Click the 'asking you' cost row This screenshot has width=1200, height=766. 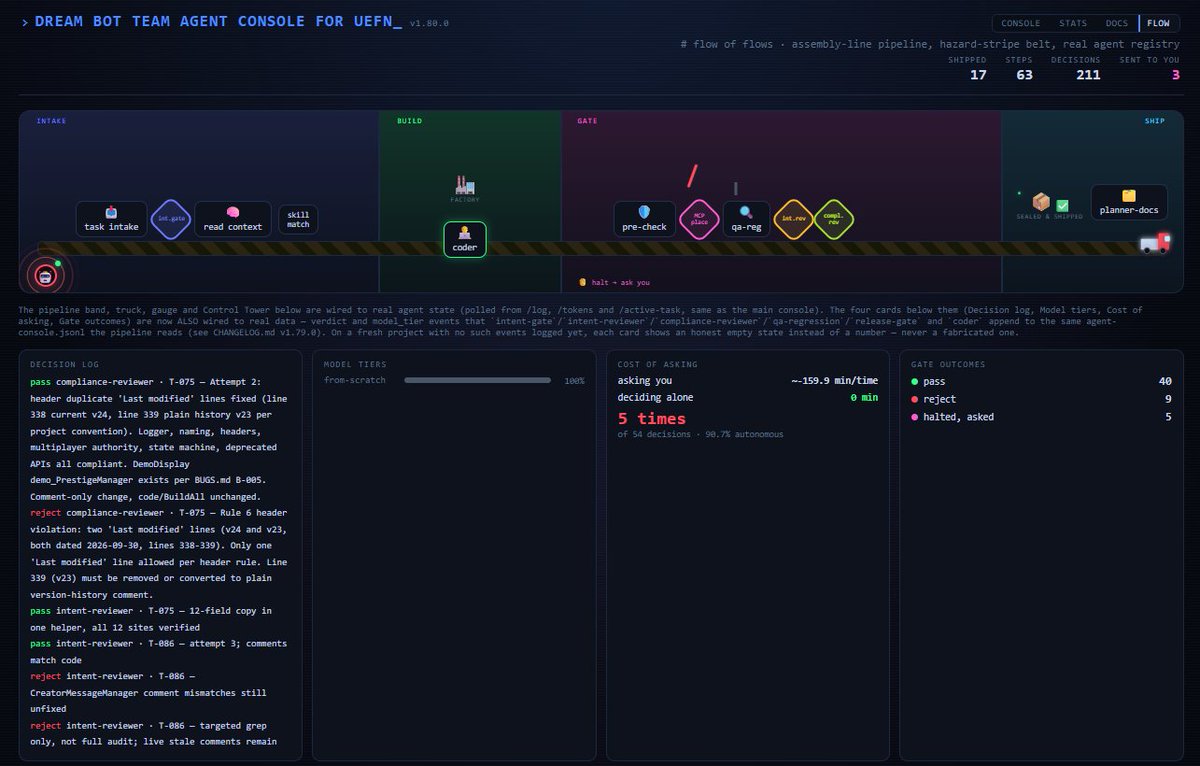(748, 381)
